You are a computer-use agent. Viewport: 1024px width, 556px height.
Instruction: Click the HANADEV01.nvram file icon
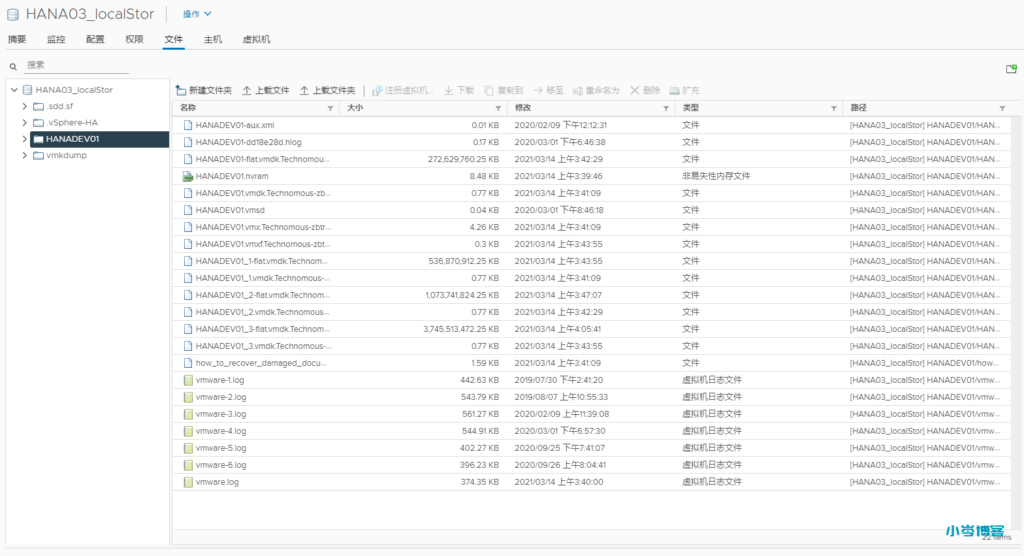click(x=187, y=176)
